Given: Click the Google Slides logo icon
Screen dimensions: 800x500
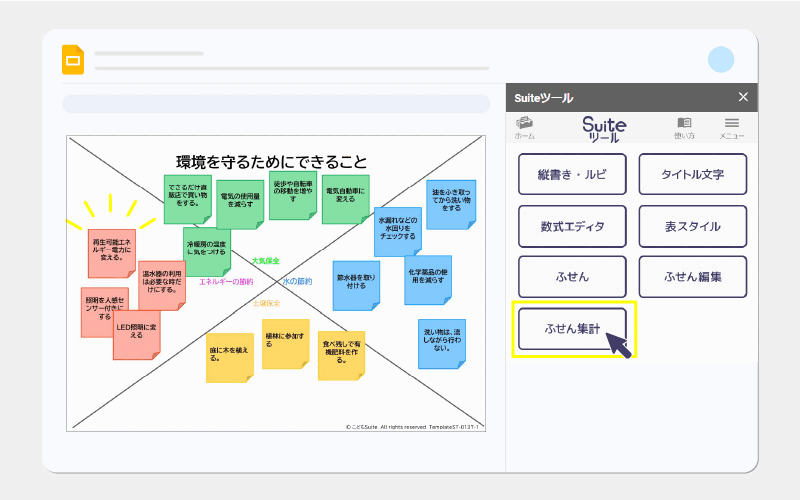Looking at the screenshot, I should coord(72,59).
